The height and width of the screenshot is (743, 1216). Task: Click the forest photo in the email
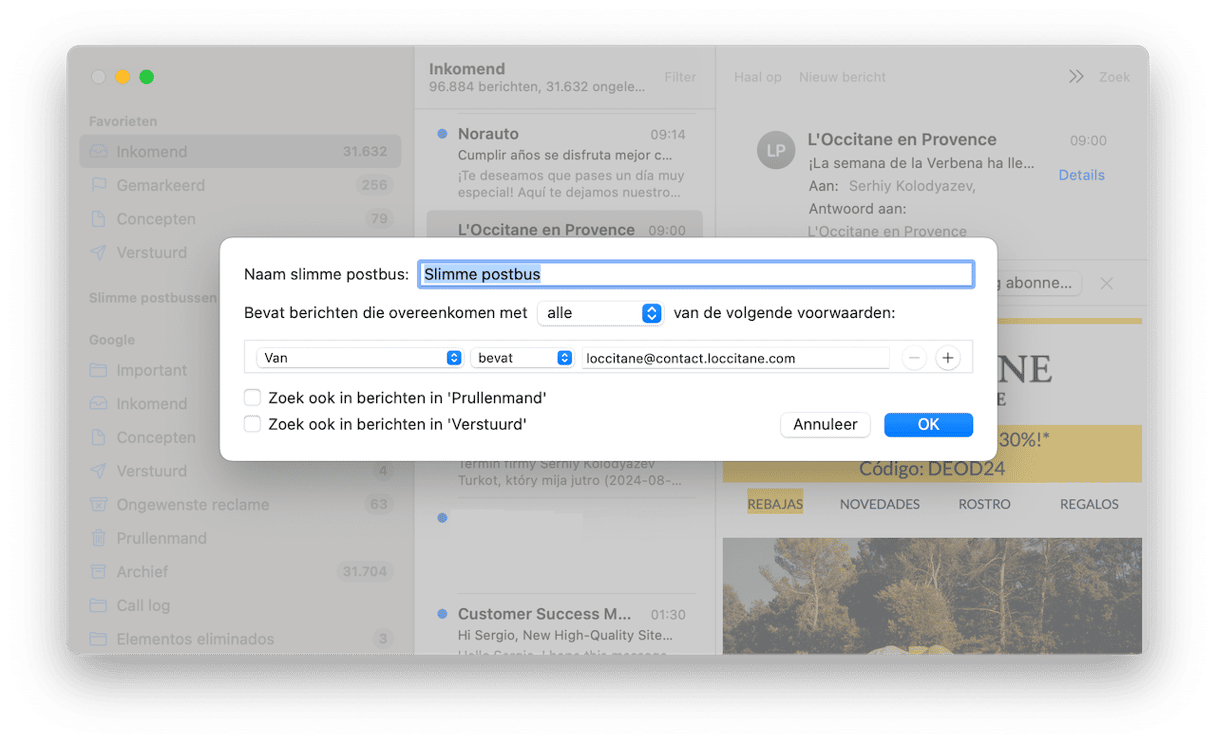click(932, 596)
